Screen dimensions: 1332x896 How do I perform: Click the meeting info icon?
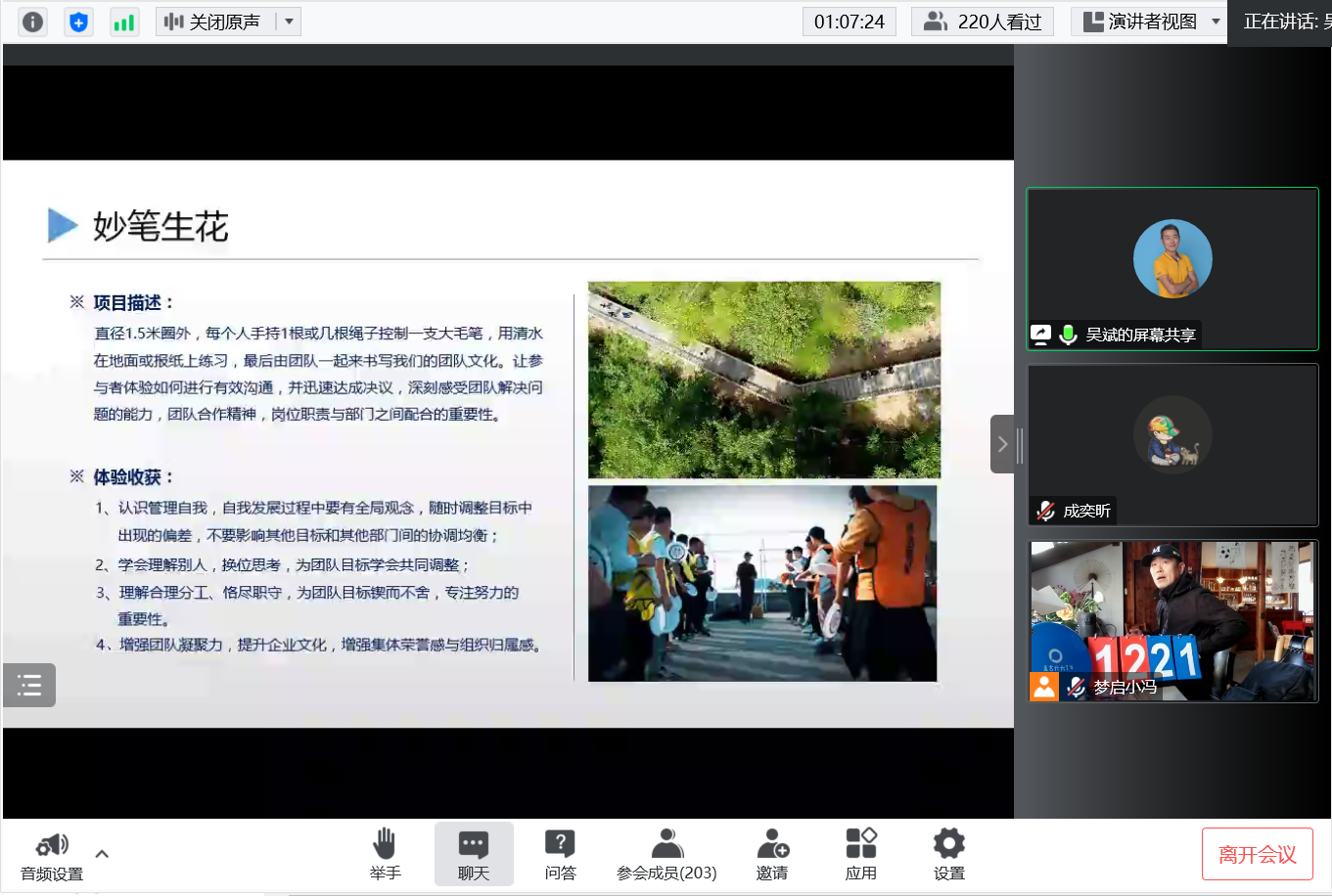pyautogui.click(x=32, y=22)
